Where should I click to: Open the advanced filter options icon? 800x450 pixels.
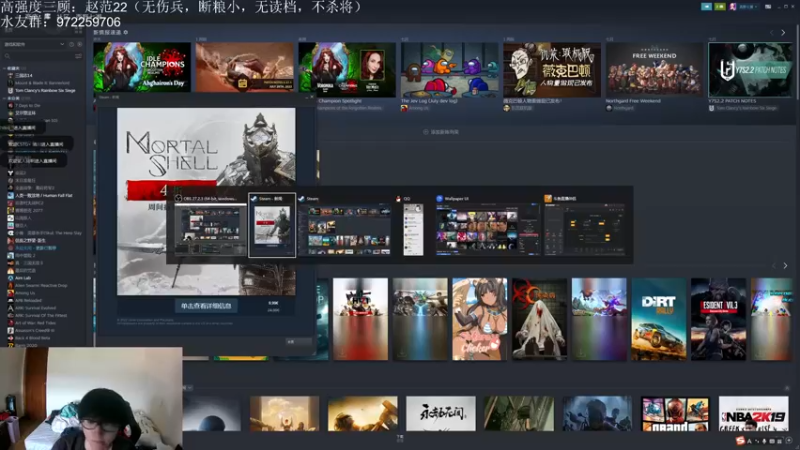pos(79,56)
